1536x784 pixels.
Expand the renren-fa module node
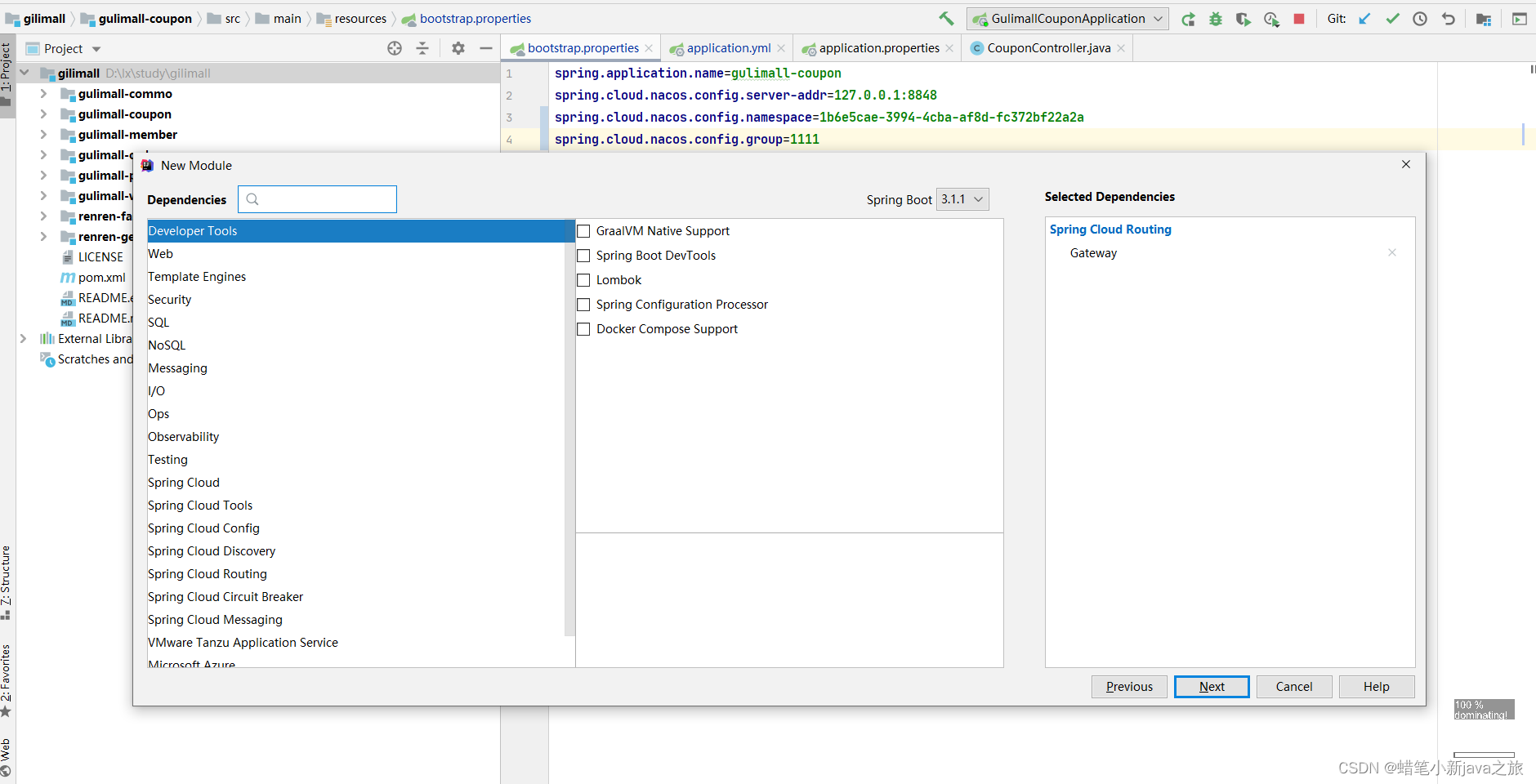[44, 216]
